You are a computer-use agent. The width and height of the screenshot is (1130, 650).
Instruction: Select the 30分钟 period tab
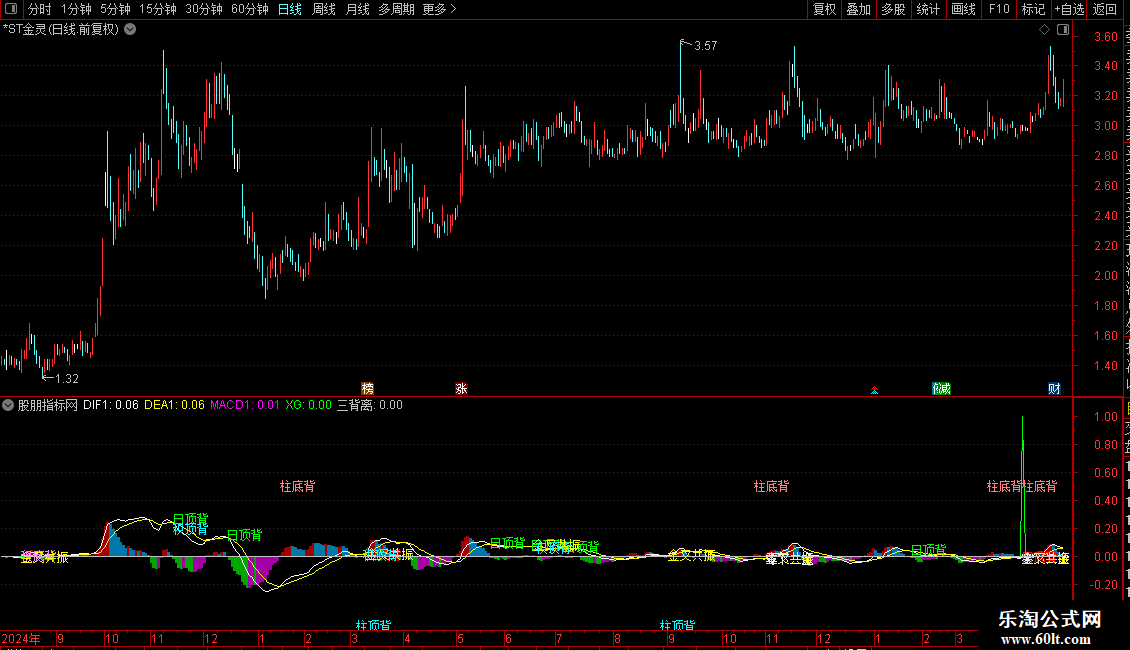pyautogui.click(x=204, y=9)
